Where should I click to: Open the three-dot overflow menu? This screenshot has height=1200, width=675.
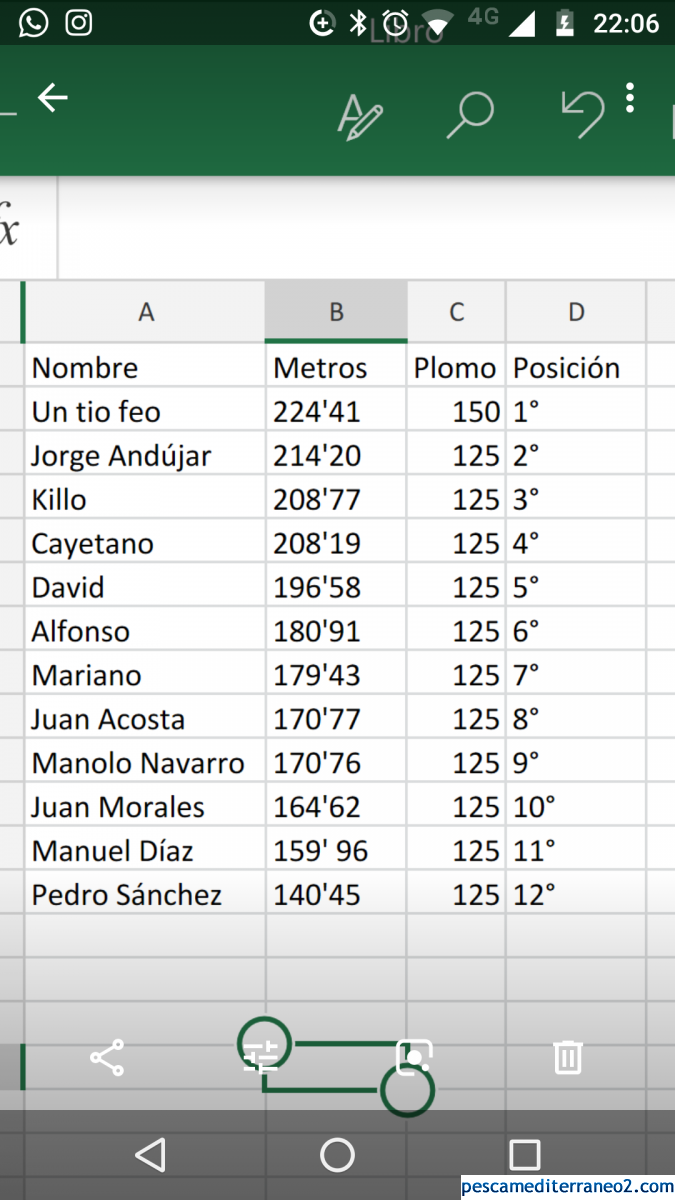click(x=630, y=98)
